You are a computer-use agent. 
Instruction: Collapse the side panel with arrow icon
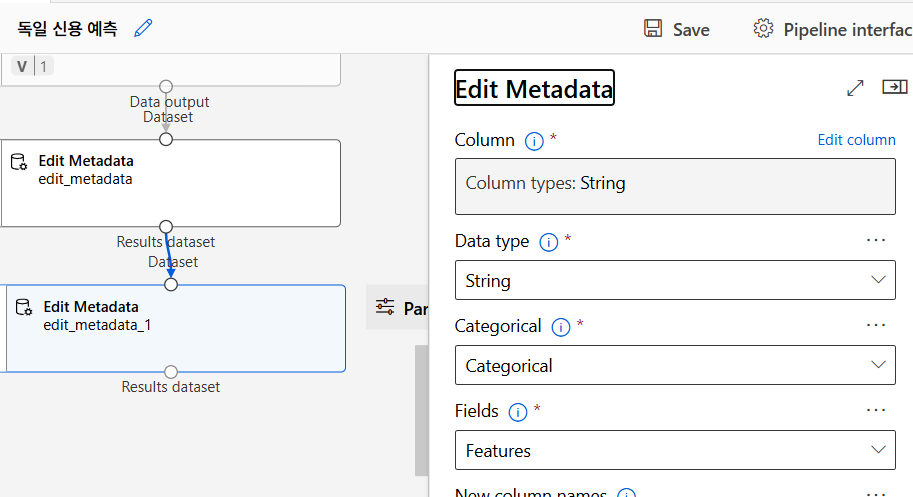click(893, 88)
